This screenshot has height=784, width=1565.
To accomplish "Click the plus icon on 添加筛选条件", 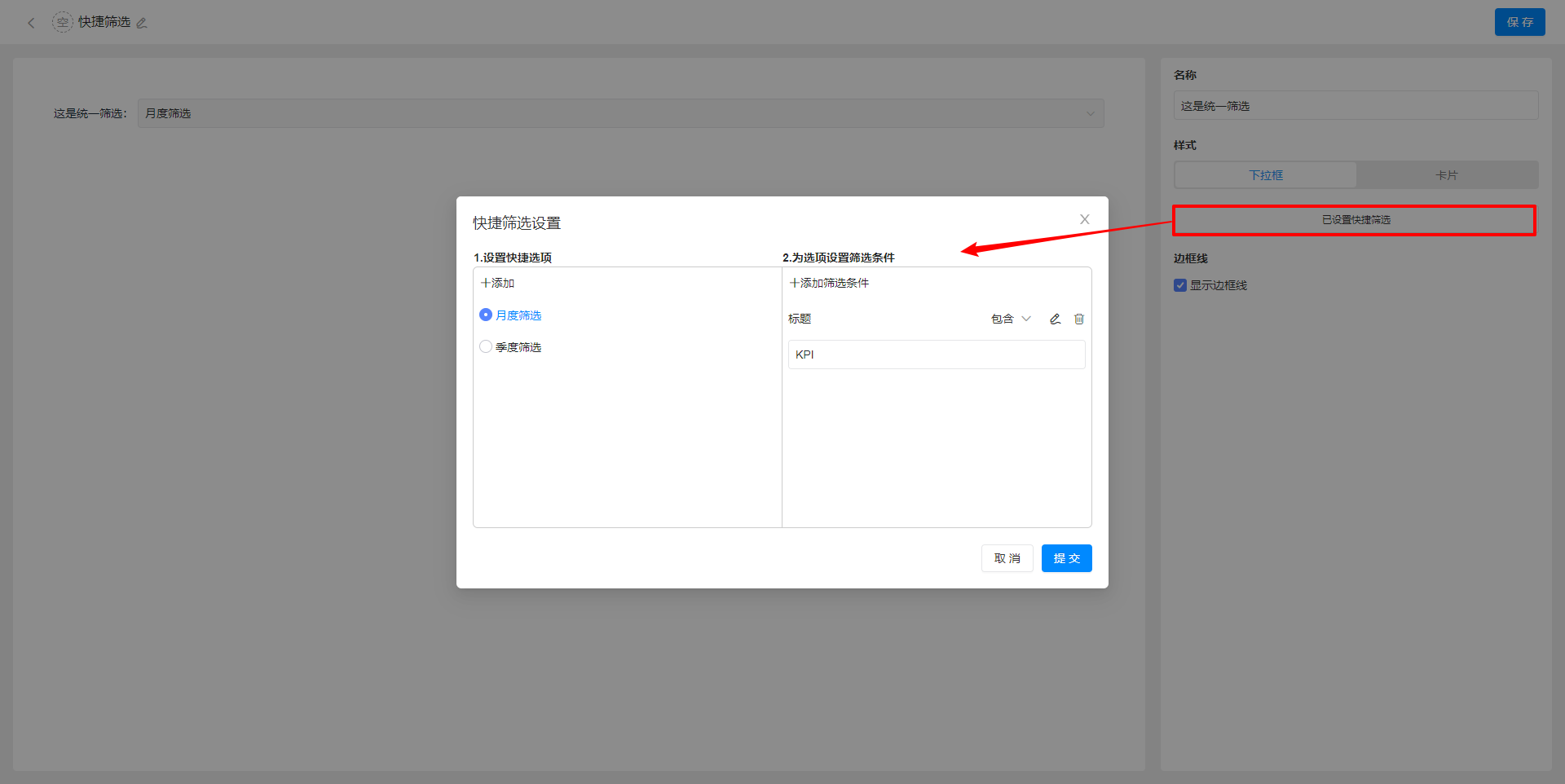I will (794, 283).
